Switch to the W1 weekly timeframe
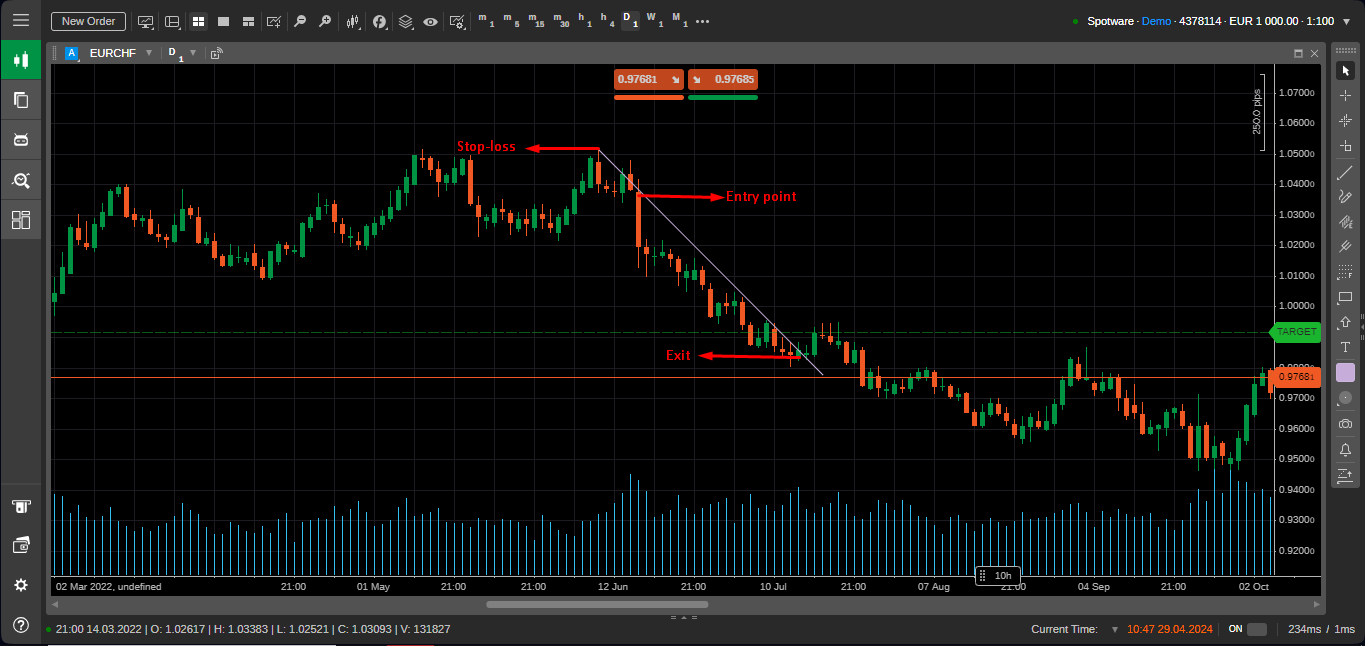 coord(657,21)
